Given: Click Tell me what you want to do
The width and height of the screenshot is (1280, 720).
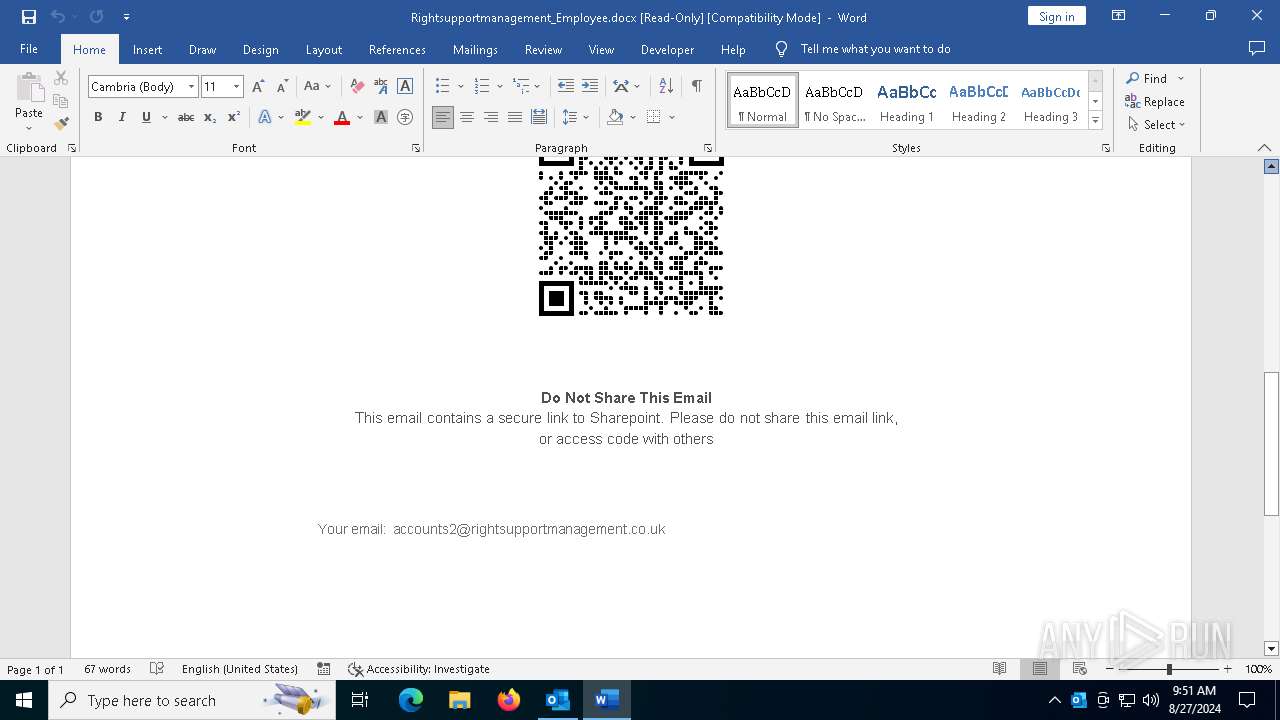Looking at the screenshot, I should click(x=875, y=49).
